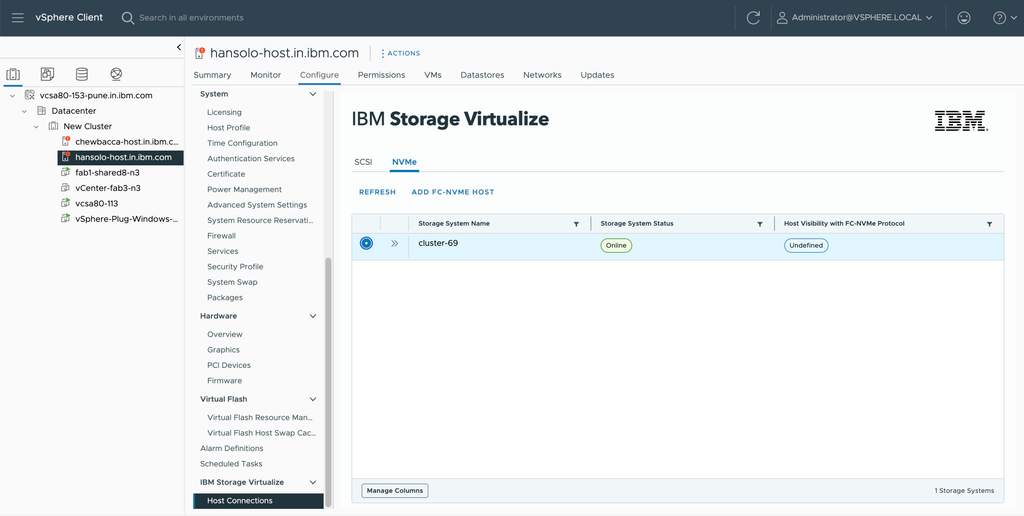Collapse the New Cluster tree node
The height and width of the screenshot is (516, 1024).
(37, 126)
